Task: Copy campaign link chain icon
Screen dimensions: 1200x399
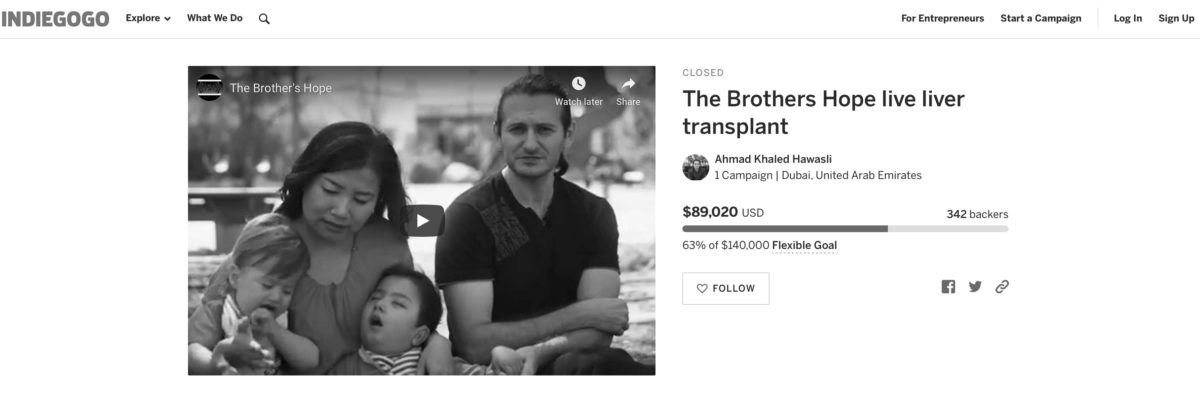Action: tap(1002, 287)
